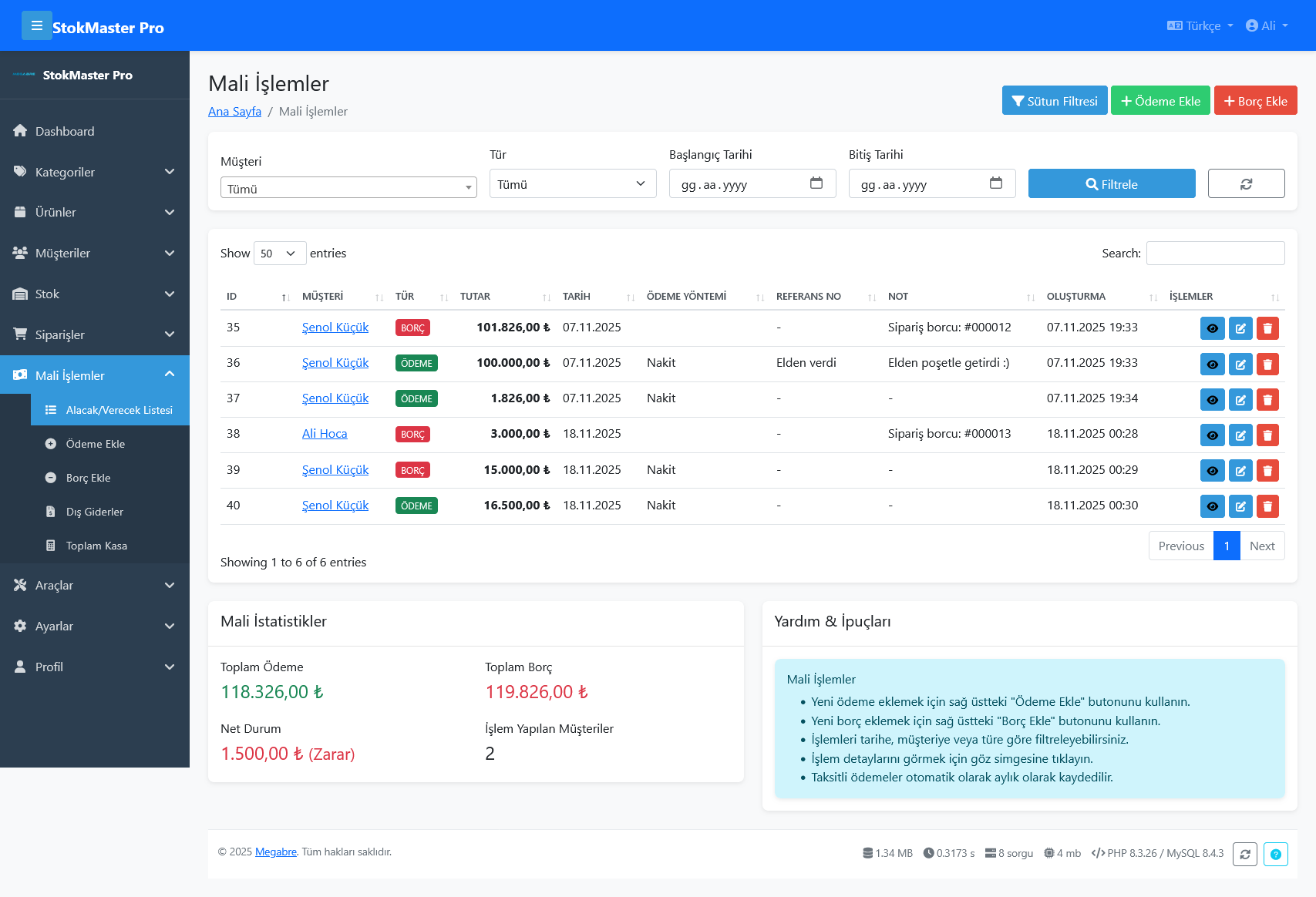Image resolution: width=1316 pixels, height=897 pixels.
Task: Open Şenol Küçük's customer page
Action: pos(335,327)
